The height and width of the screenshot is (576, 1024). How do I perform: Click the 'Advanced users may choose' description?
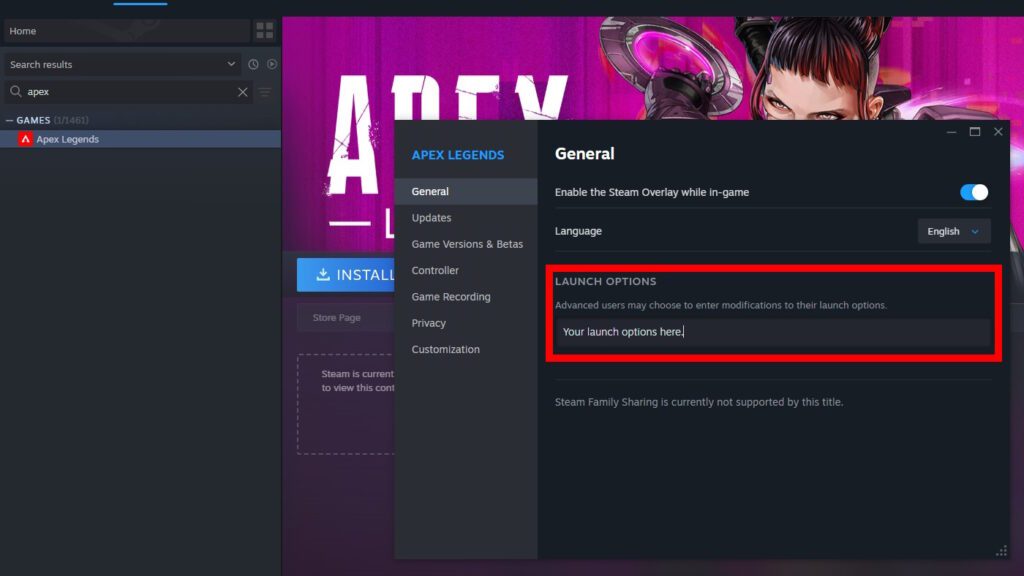[x=721, y=305]
